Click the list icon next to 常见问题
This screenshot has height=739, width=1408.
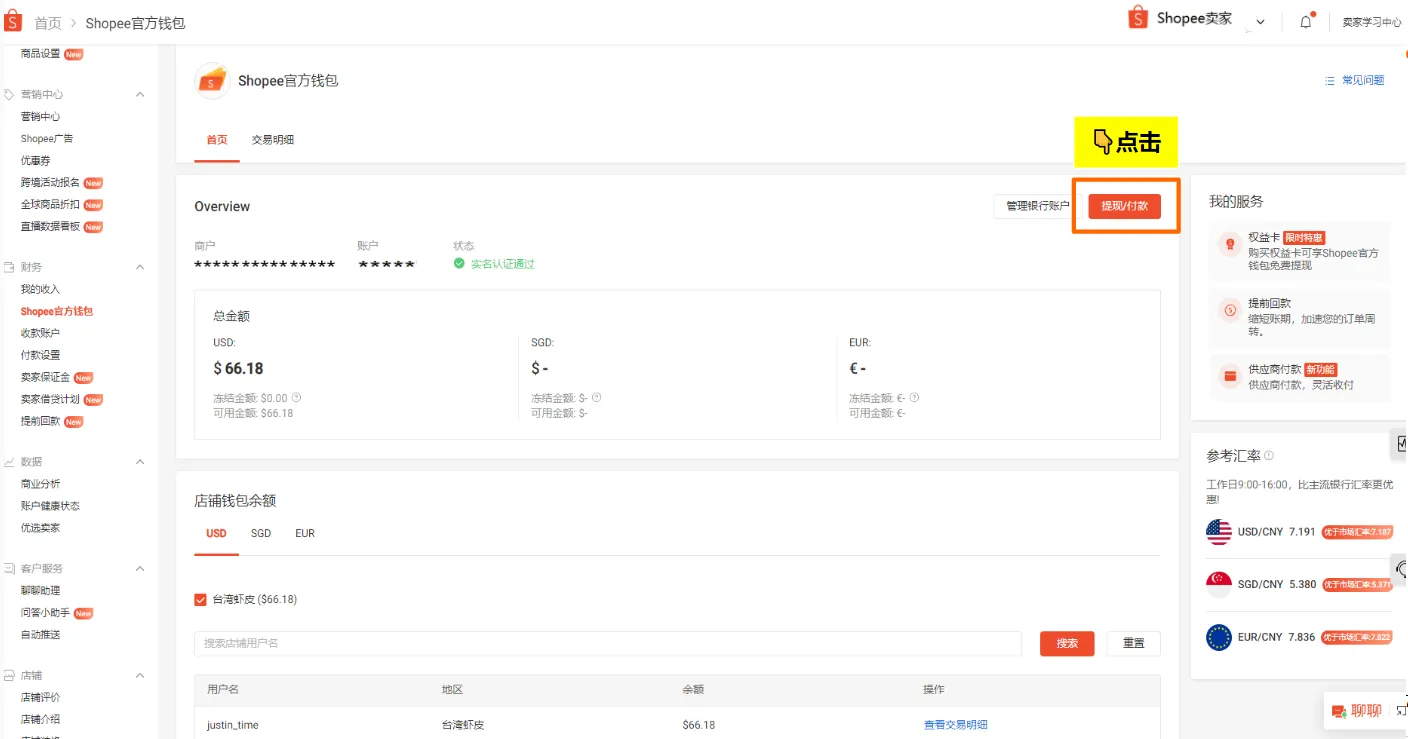(1328, 80)
